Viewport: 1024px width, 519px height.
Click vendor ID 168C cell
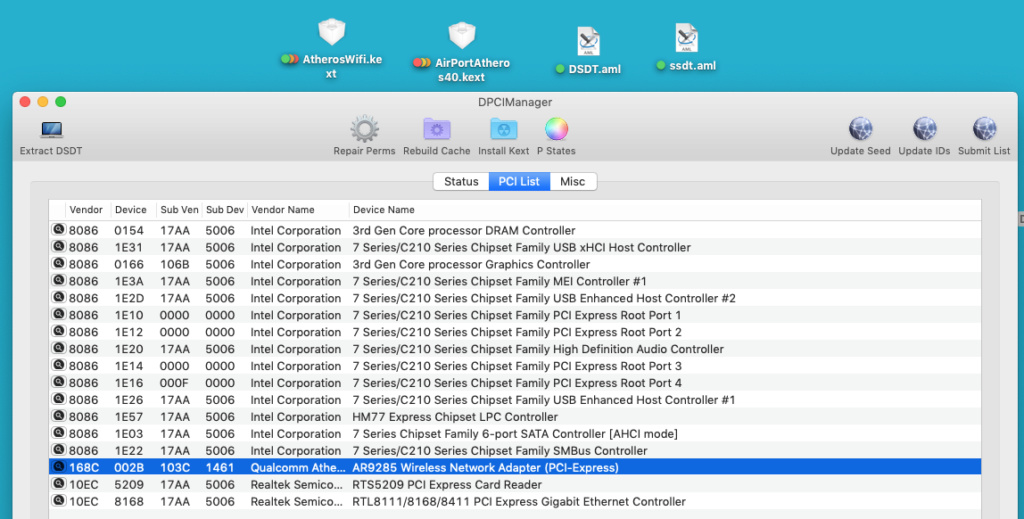tap(83, 467)
